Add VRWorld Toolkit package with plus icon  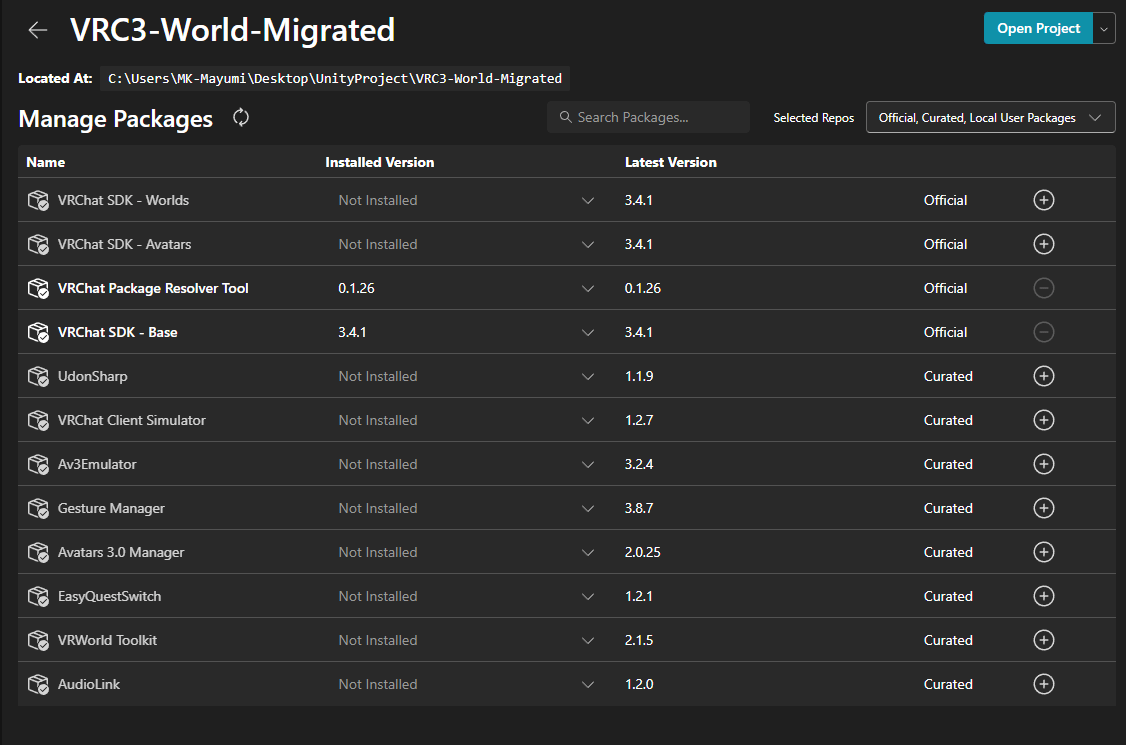[1043, 639]
